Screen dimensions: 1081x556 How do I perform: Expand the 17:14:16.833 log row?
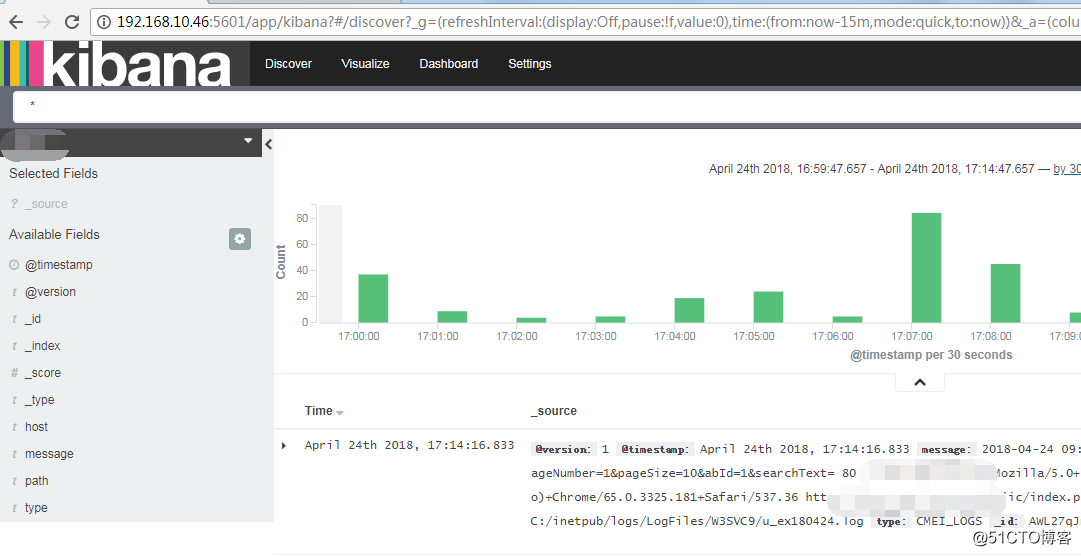tap(284, 446)
